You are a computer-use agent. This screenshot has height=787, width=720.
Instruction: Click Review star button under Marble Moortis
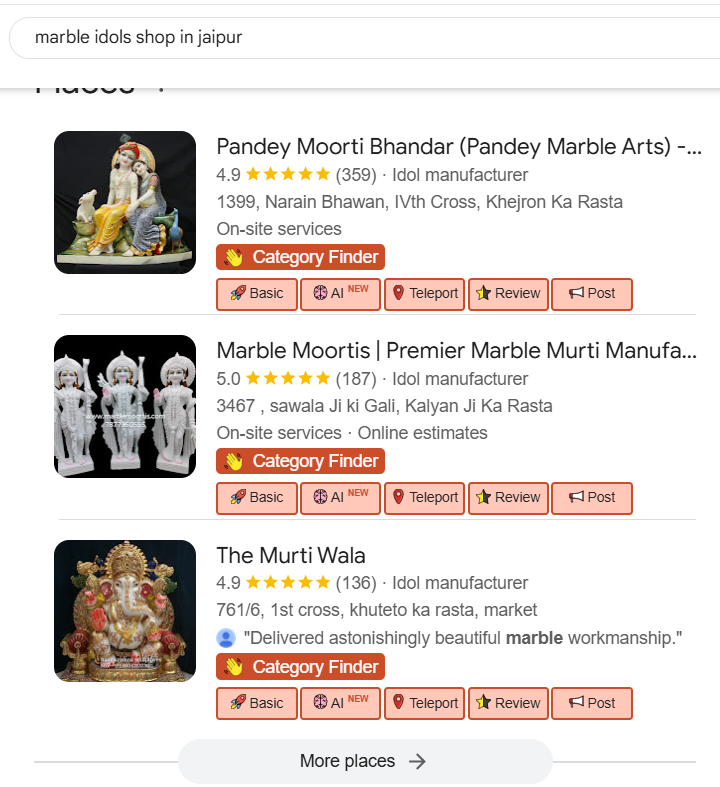coord(508,498)
